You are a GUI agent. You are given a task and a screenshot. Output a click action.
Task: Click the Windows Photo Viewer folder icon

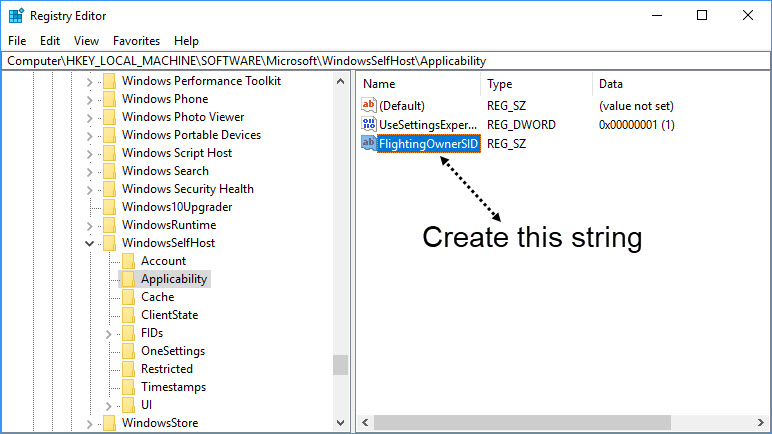[x=110, y=117]
